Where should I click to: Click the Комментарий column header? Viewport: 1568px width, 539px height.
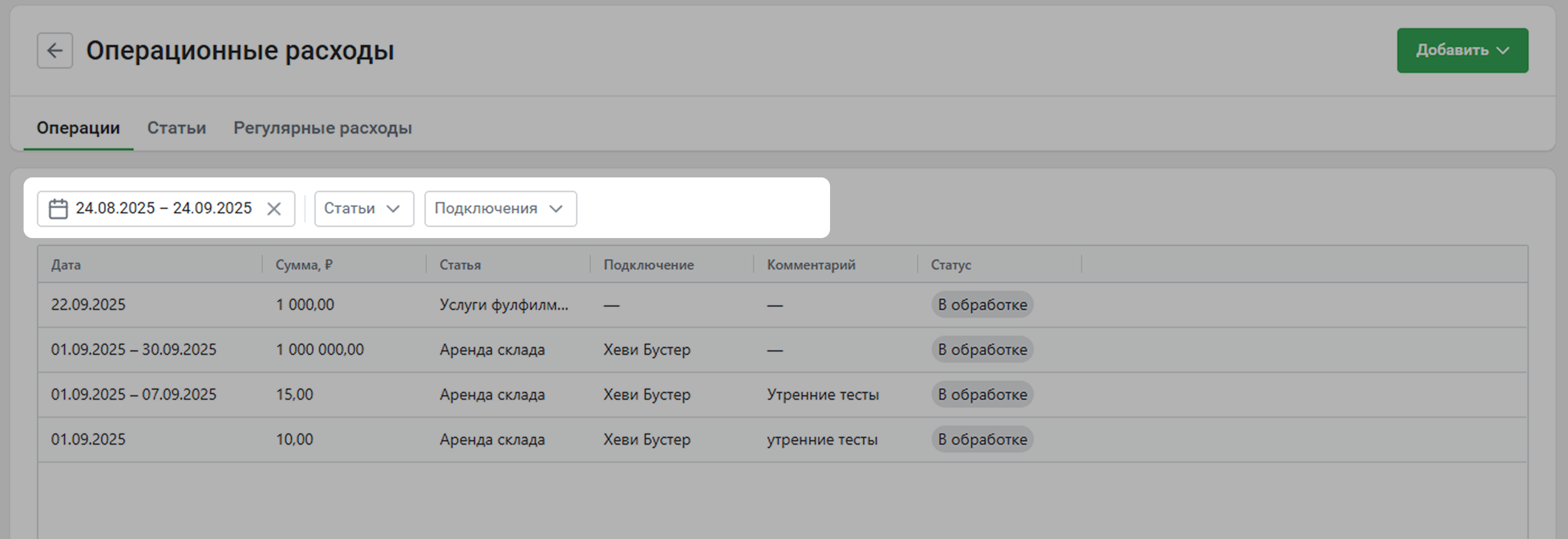point(811,264)
